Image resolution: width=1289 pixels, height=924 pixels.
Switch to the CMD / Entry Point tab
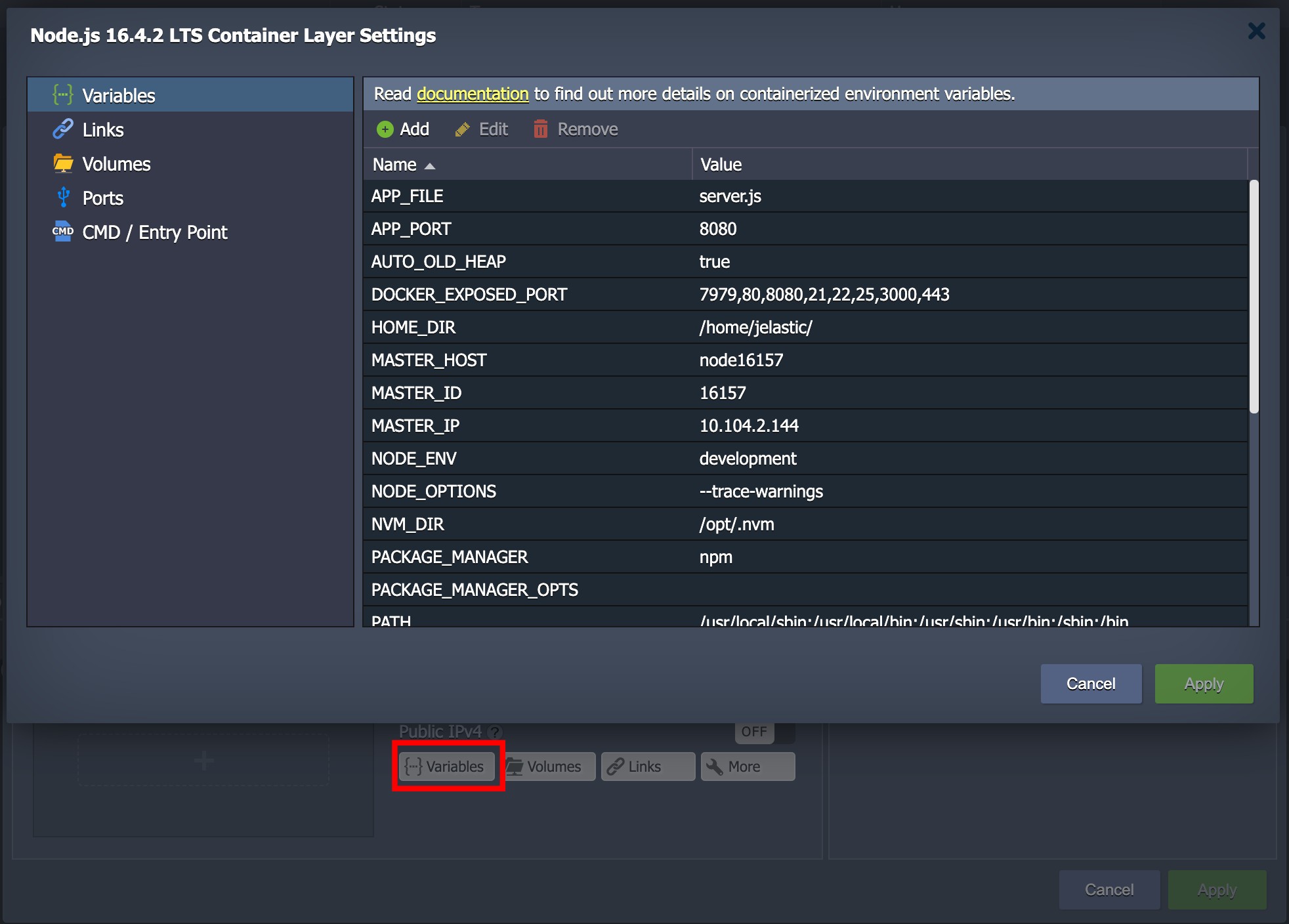[x=155, y=232]
